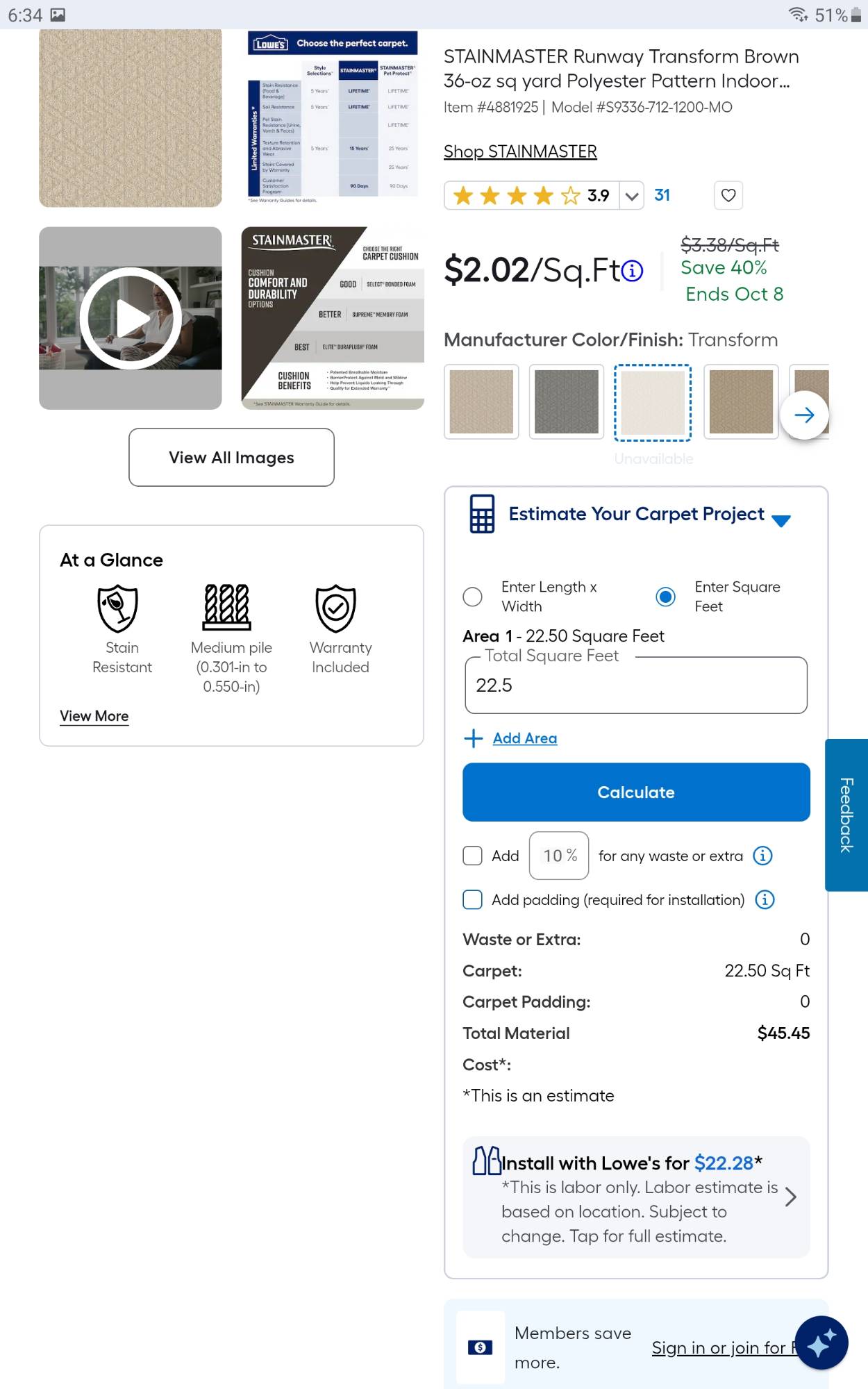This screenshot has height=1389, width=868.
Task: Check the Add padding checkbox
Action: tap(472, 900)
